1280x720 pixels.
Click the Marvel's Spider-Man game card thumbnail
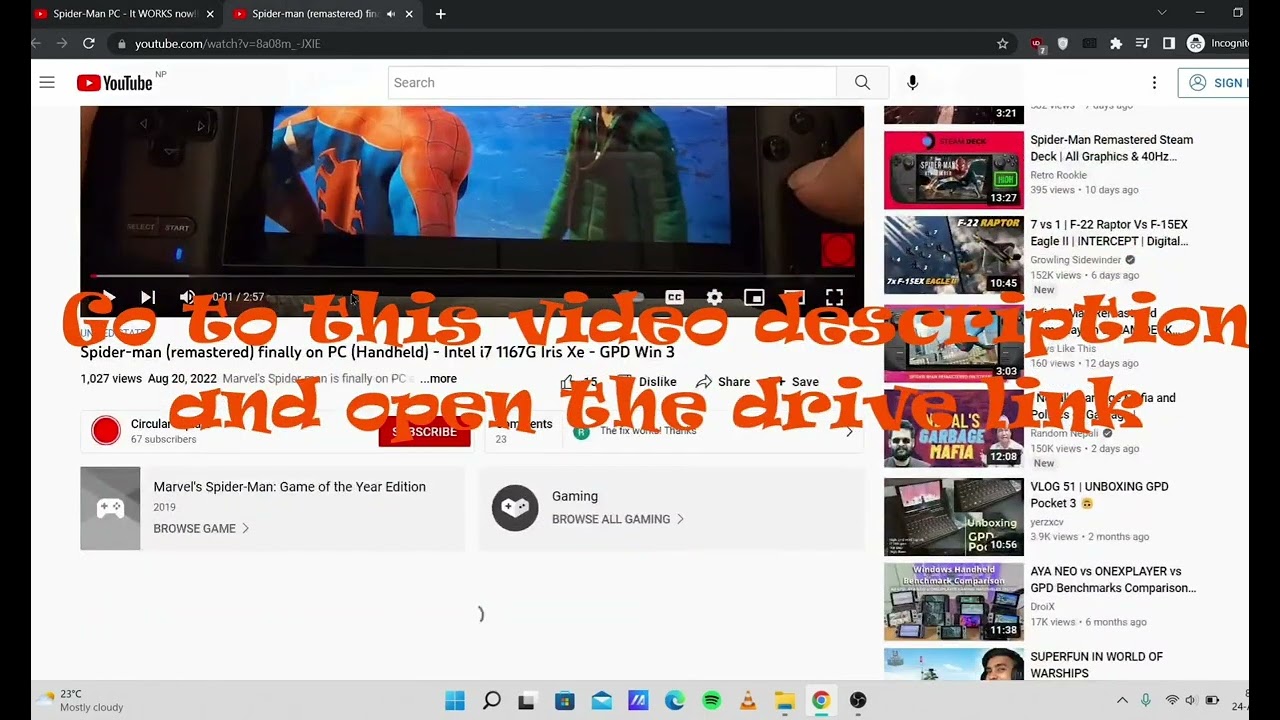point(110,508)
